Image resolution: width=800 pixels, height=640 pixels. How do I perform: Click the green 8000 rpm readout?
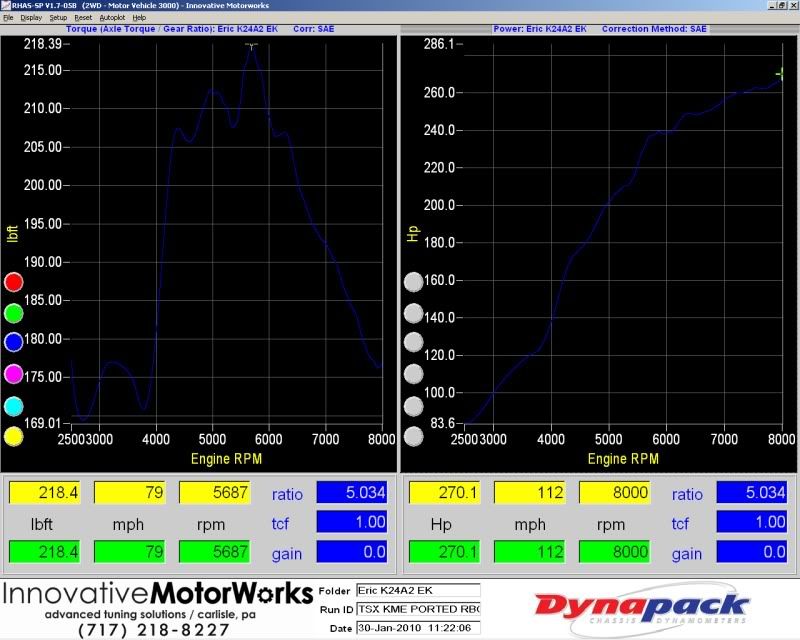[615, 552]
